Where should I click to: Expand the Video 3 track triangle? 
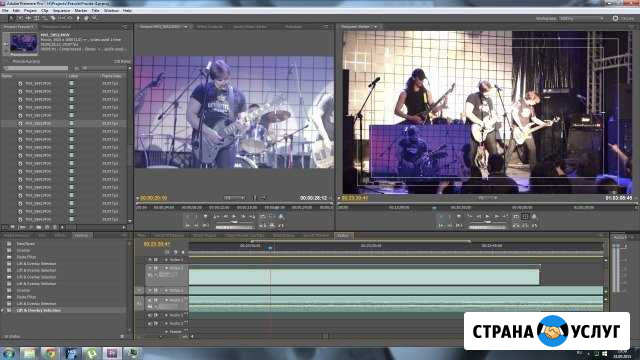pos(166,260)
